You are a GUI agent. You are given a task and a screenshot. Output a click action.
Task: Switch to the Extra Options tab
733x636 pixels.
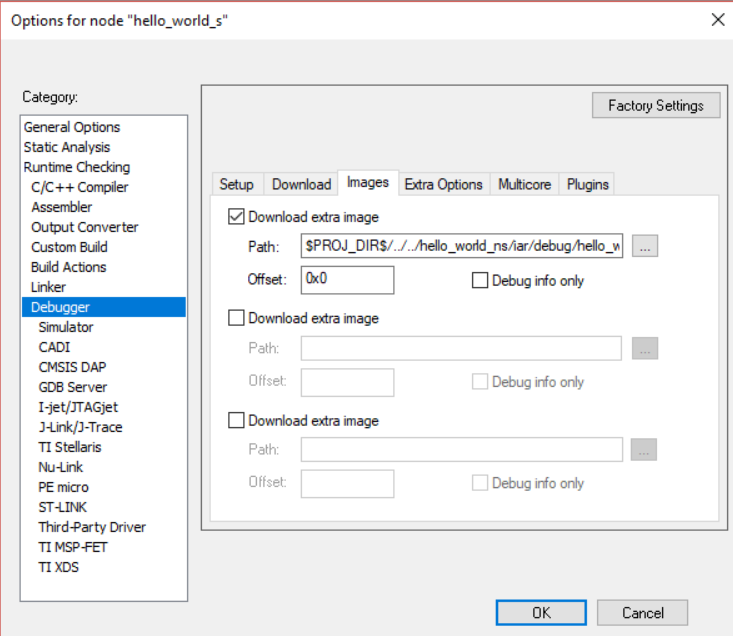coord(443,184)
